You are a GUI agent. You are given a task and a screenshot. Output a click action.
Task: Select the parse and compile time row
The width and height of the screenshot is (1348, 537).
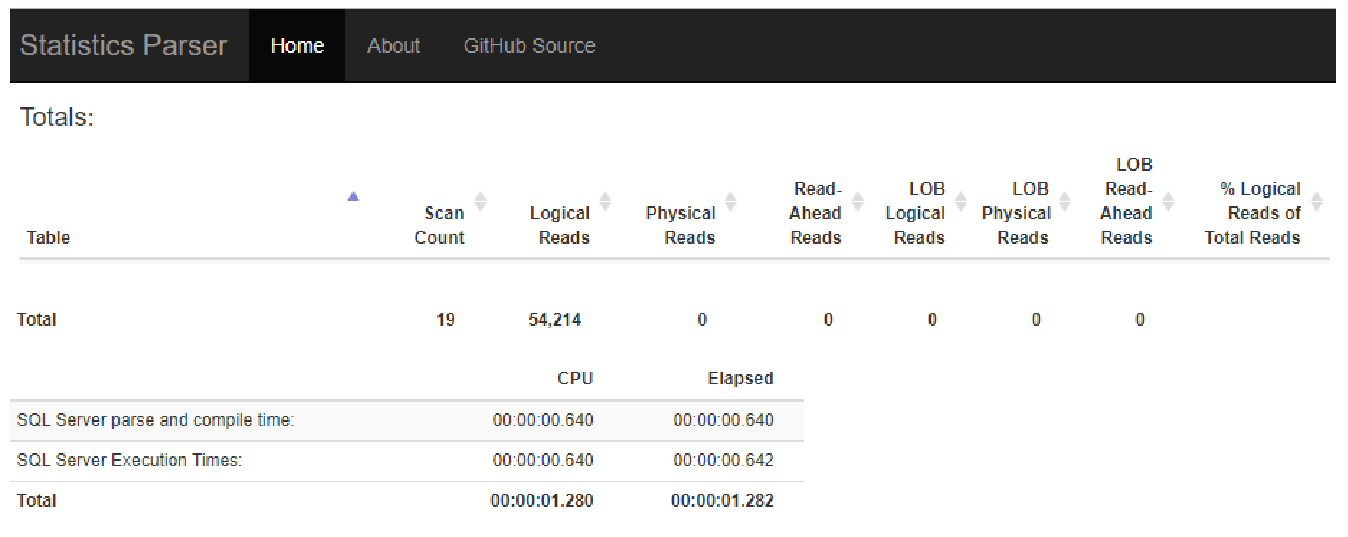point(155,420)
